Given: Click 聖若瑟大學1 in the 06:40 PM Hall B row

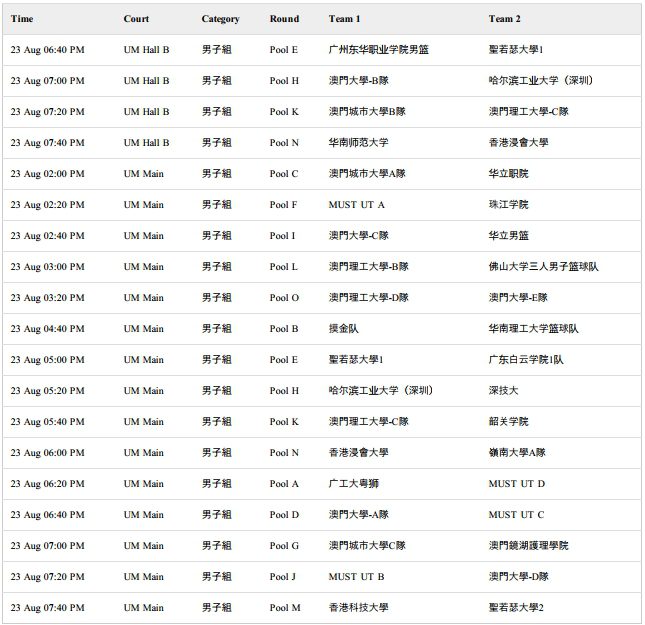Looking at the screenshot, I should pos(516,50).
